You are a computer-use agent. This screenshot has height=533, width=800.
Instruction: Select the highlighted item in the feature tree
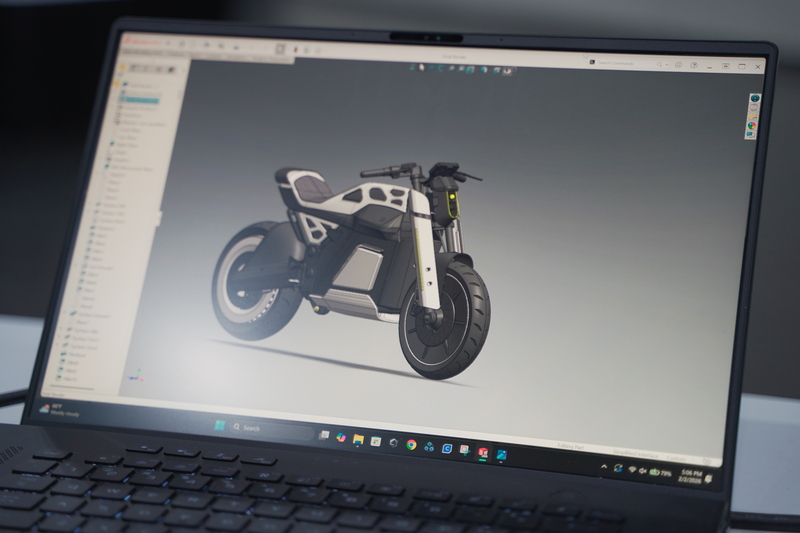(x=140, y=100)
